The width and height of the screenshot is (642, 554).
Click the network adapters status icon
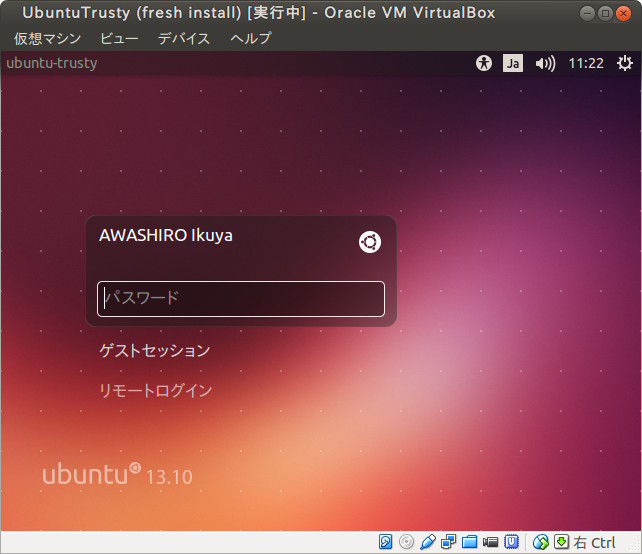click(449, 542)
